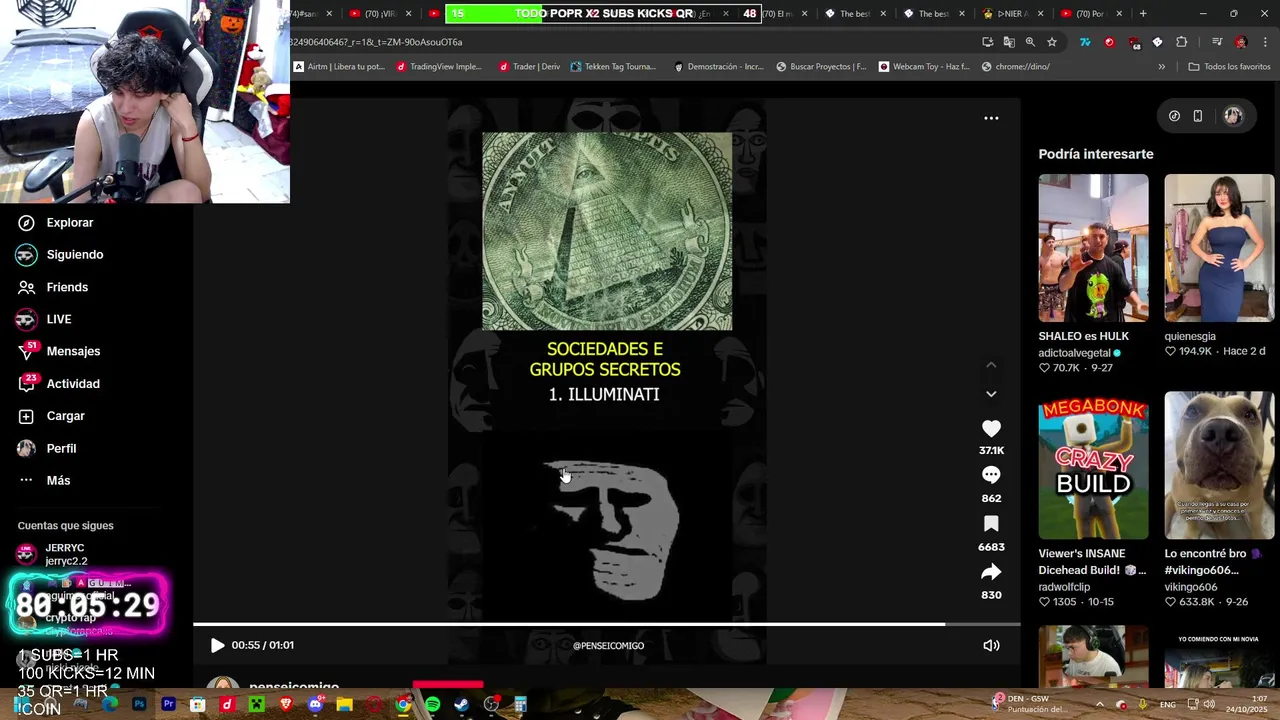
Task: Seek on the video progress bar
Action: (x=607, y=624)
